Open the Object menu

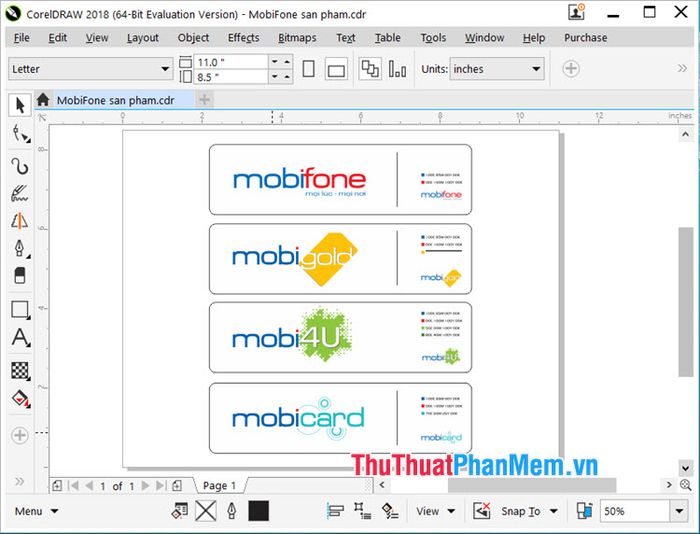[x=193, y=38]
